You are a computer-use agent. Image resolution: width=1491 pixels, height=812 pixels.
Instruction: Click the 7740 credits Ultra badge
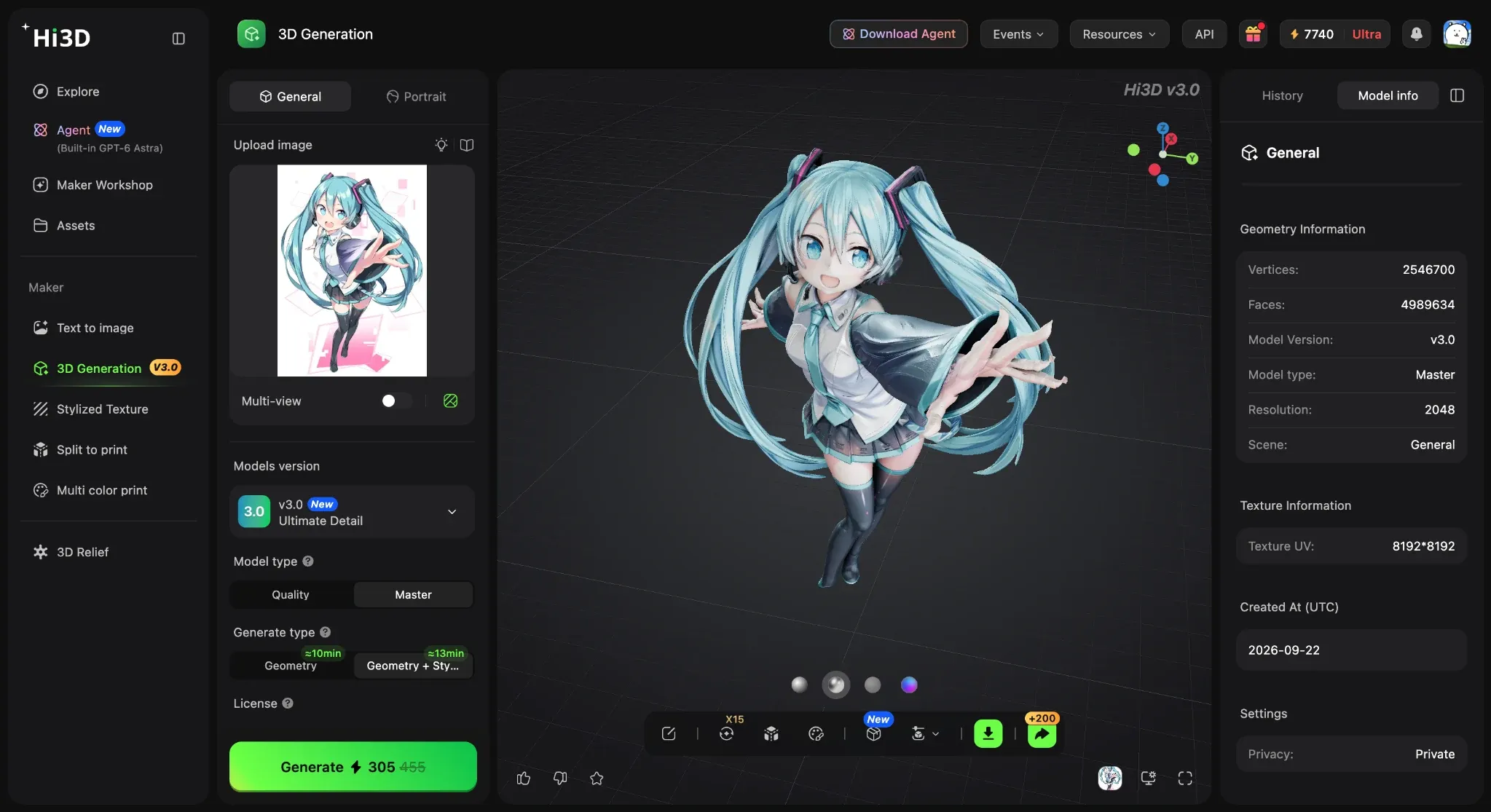(x=1335, y=34)
